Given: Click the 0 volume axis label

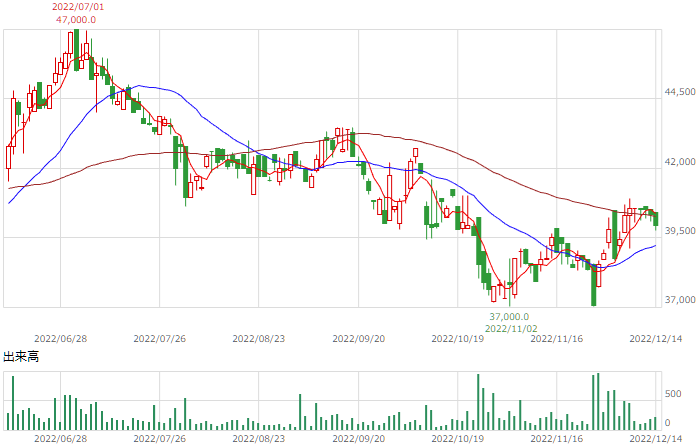Looking at the screenshot, I should point(667,423).
